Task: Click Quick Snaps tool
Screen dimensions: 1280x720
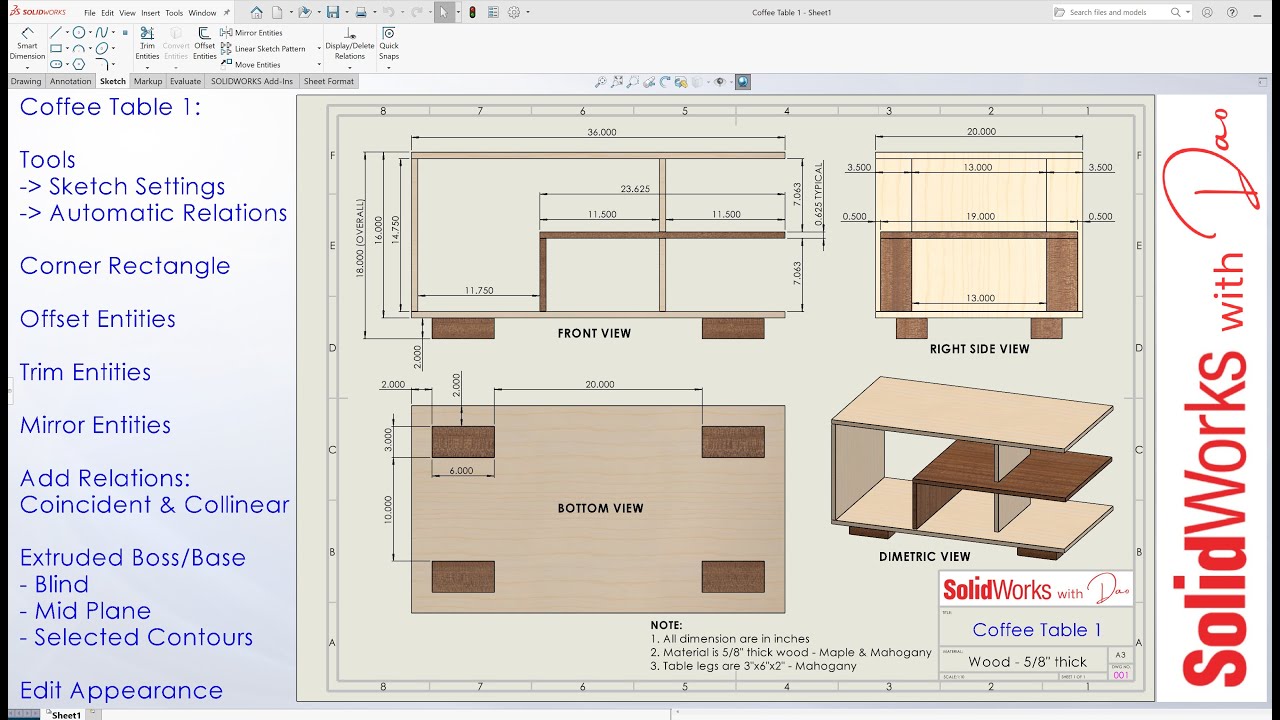Action: (x=389, y=44)
